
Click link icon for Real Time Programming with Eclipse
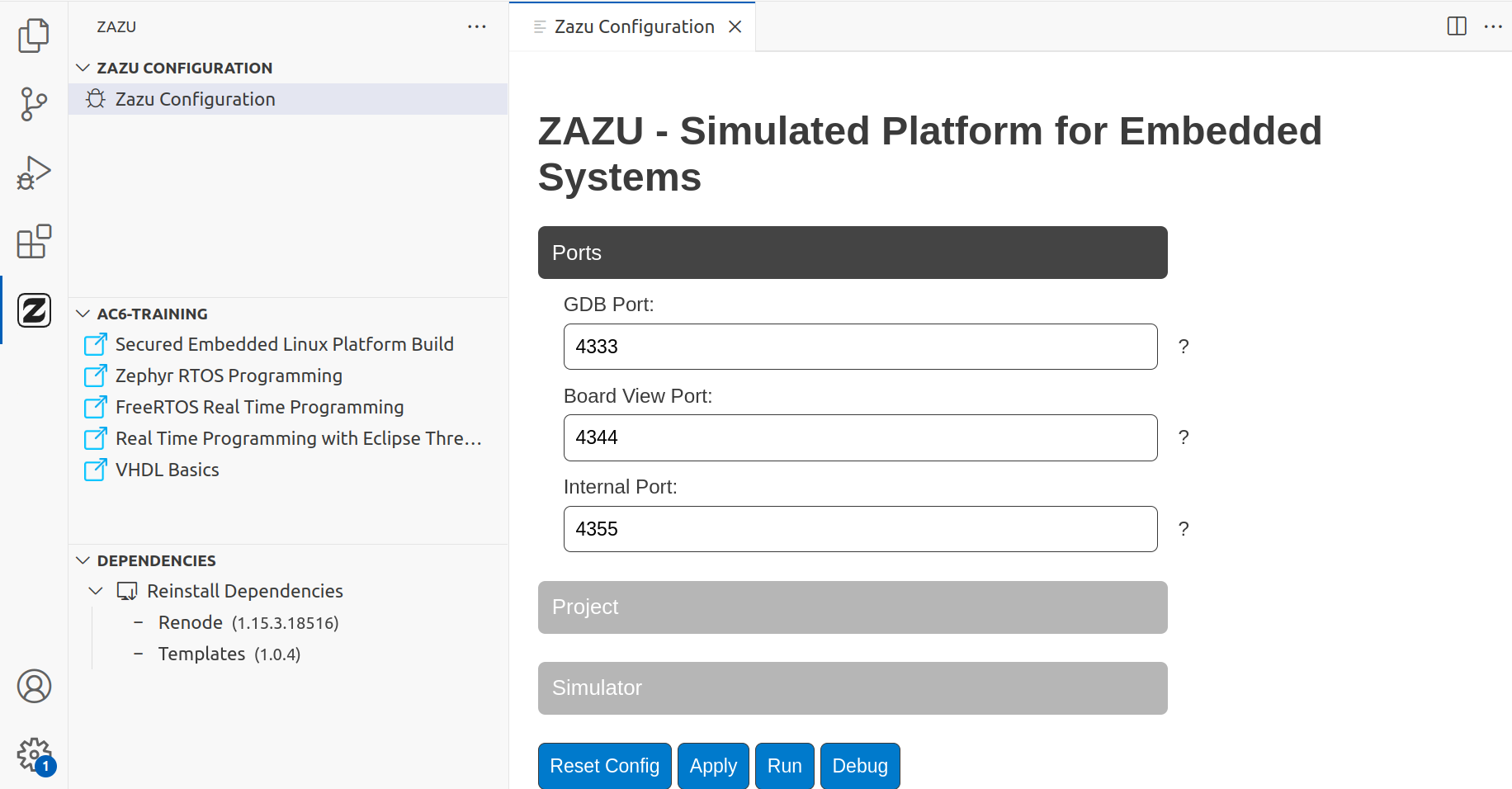[x=96, y=438]
